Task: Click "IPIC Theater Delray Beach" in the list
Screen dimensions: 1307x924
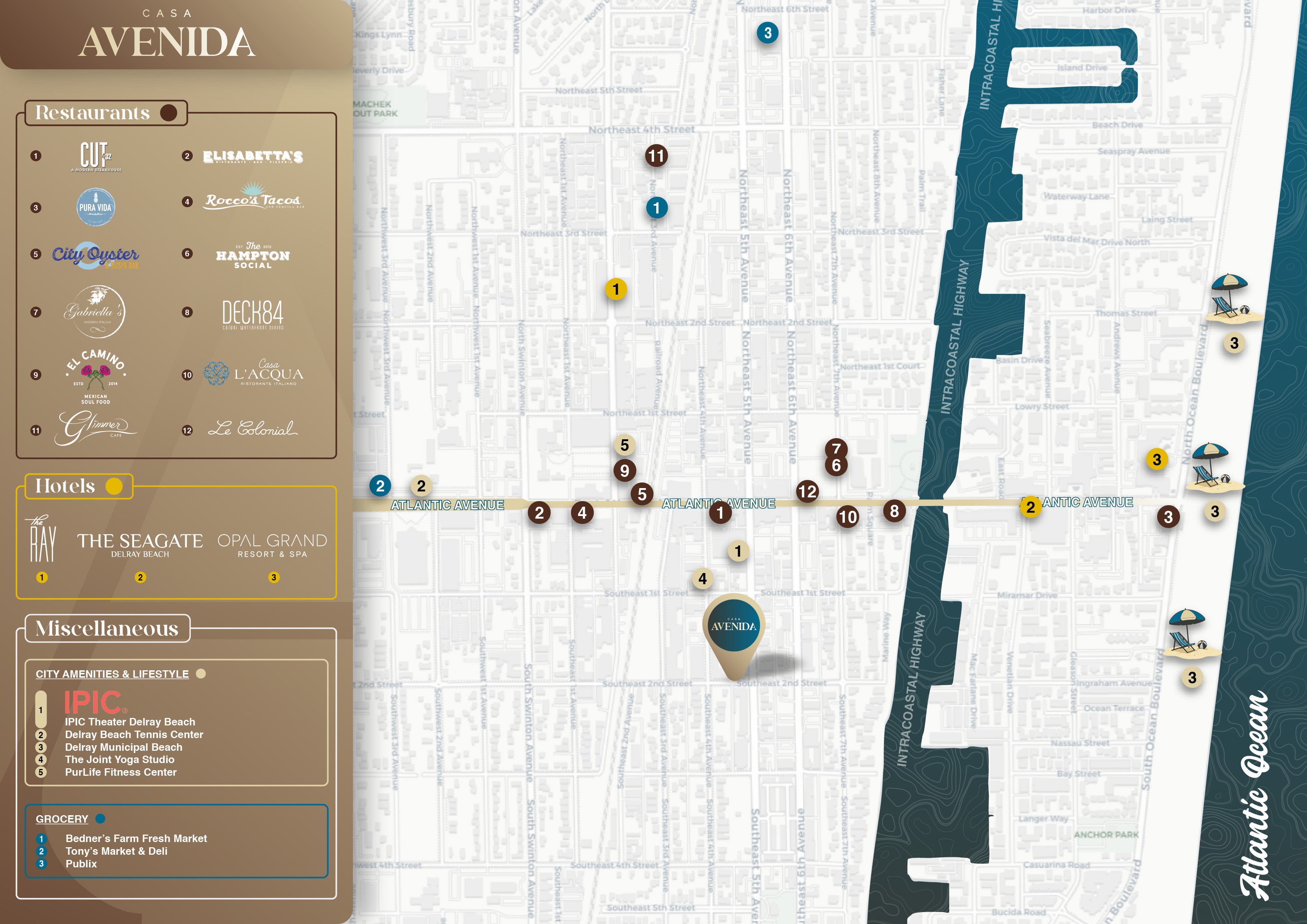Action: click(x=130, y=722)
